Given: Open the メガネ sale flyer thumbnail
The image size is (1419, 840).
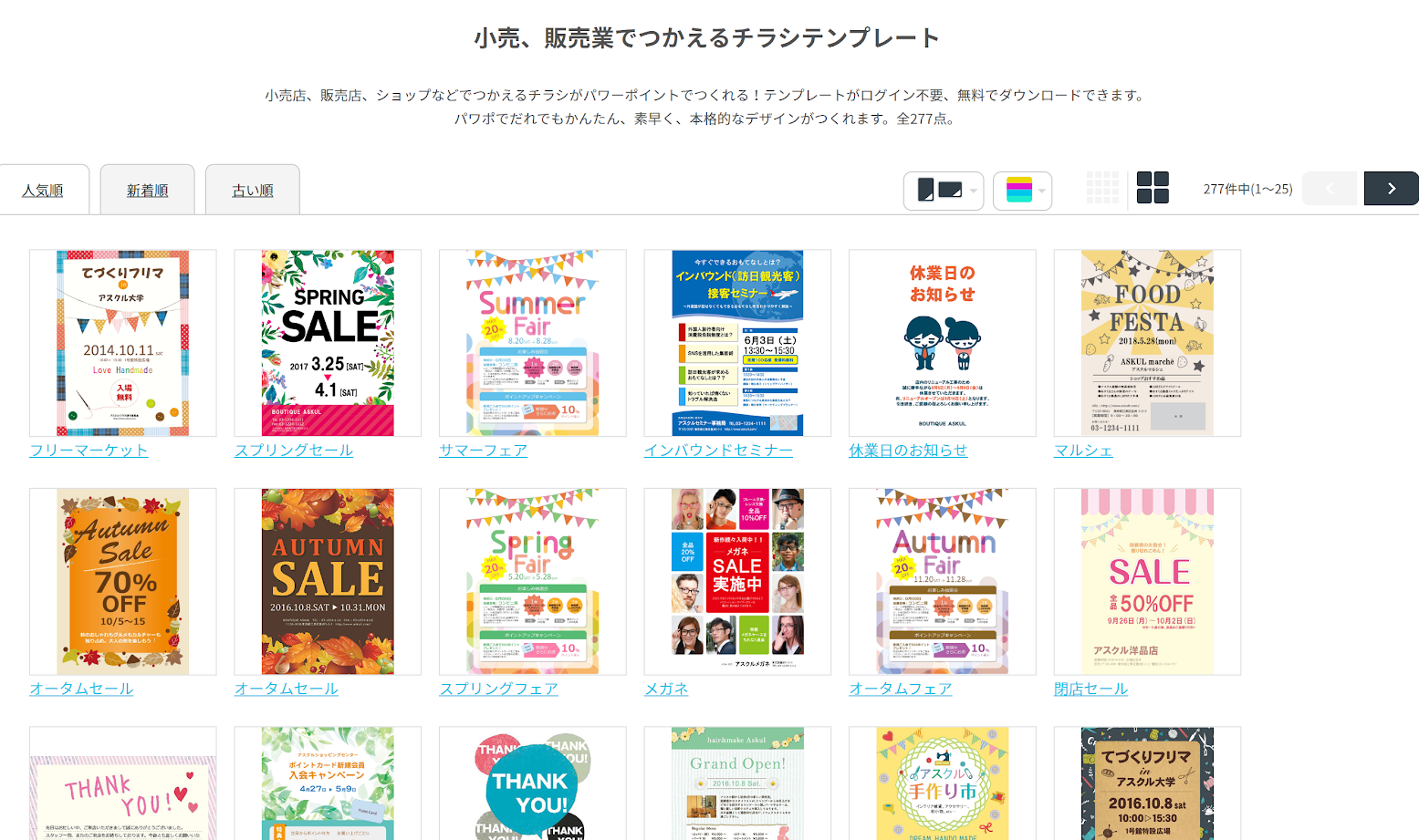Looking at the screenshot, I should [737, 581].
